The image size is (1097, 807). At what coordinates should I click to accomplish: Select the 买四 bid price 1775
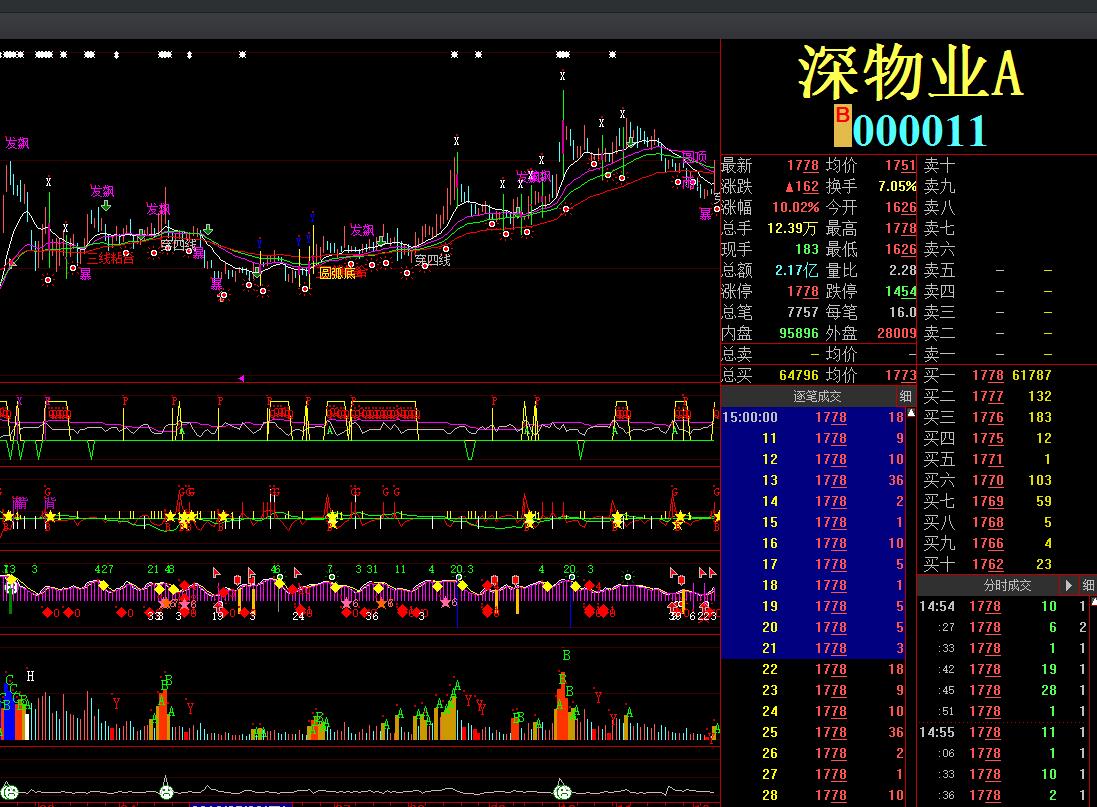point(988,439)
